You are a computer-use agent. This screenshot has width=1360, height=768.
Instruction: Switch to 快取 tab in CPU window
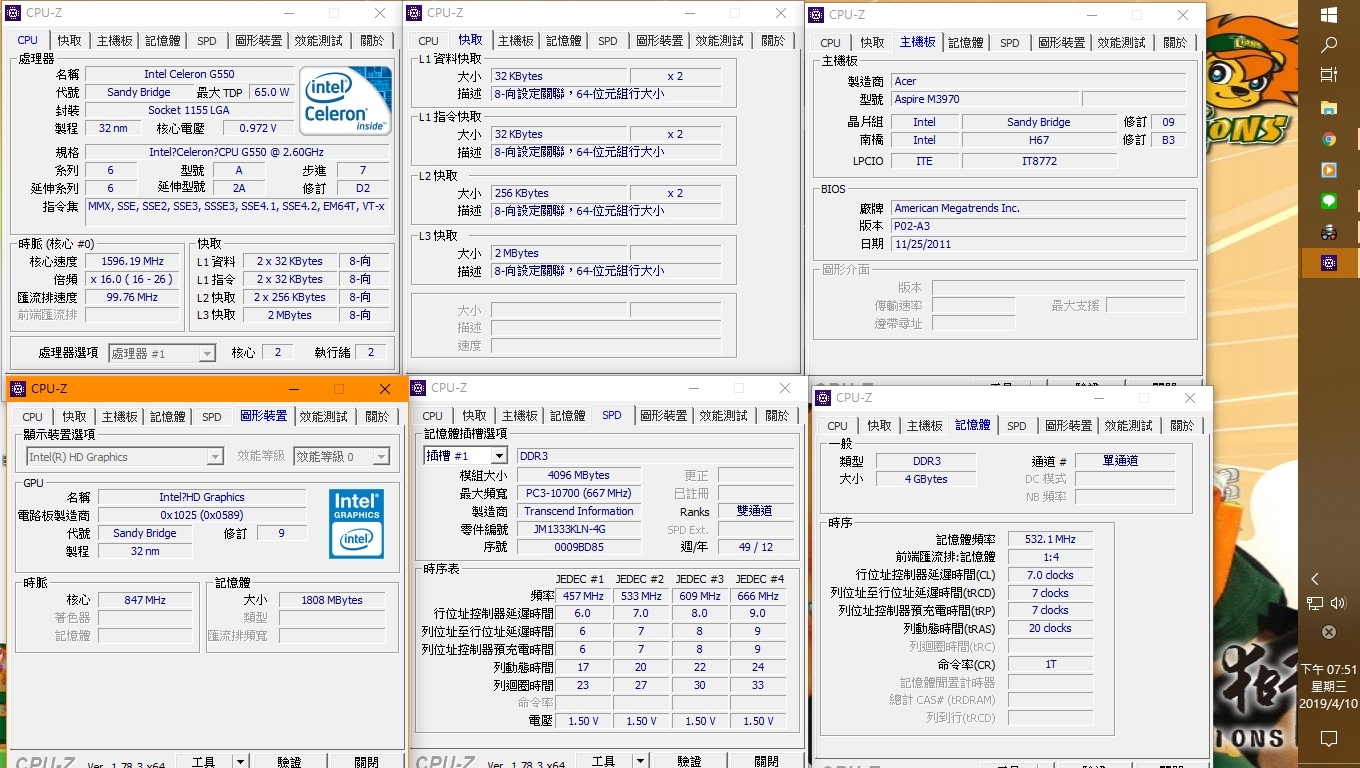[x=70, y=41]
